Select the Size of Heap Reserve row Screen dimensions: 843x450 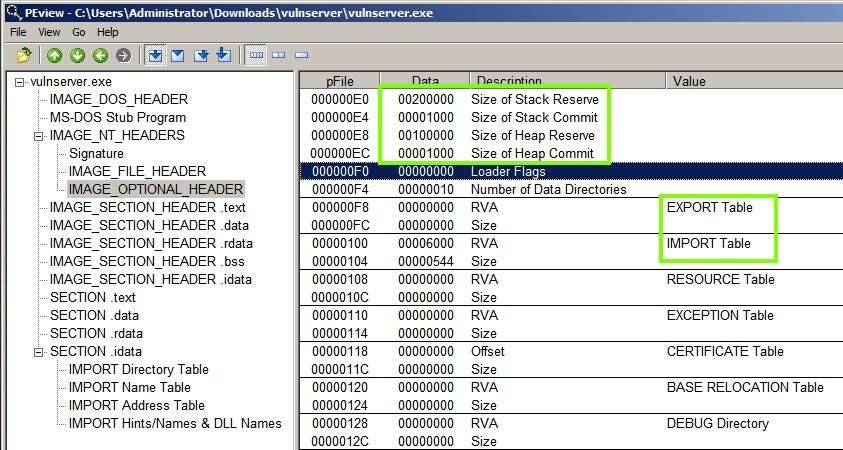pos(571,135)
